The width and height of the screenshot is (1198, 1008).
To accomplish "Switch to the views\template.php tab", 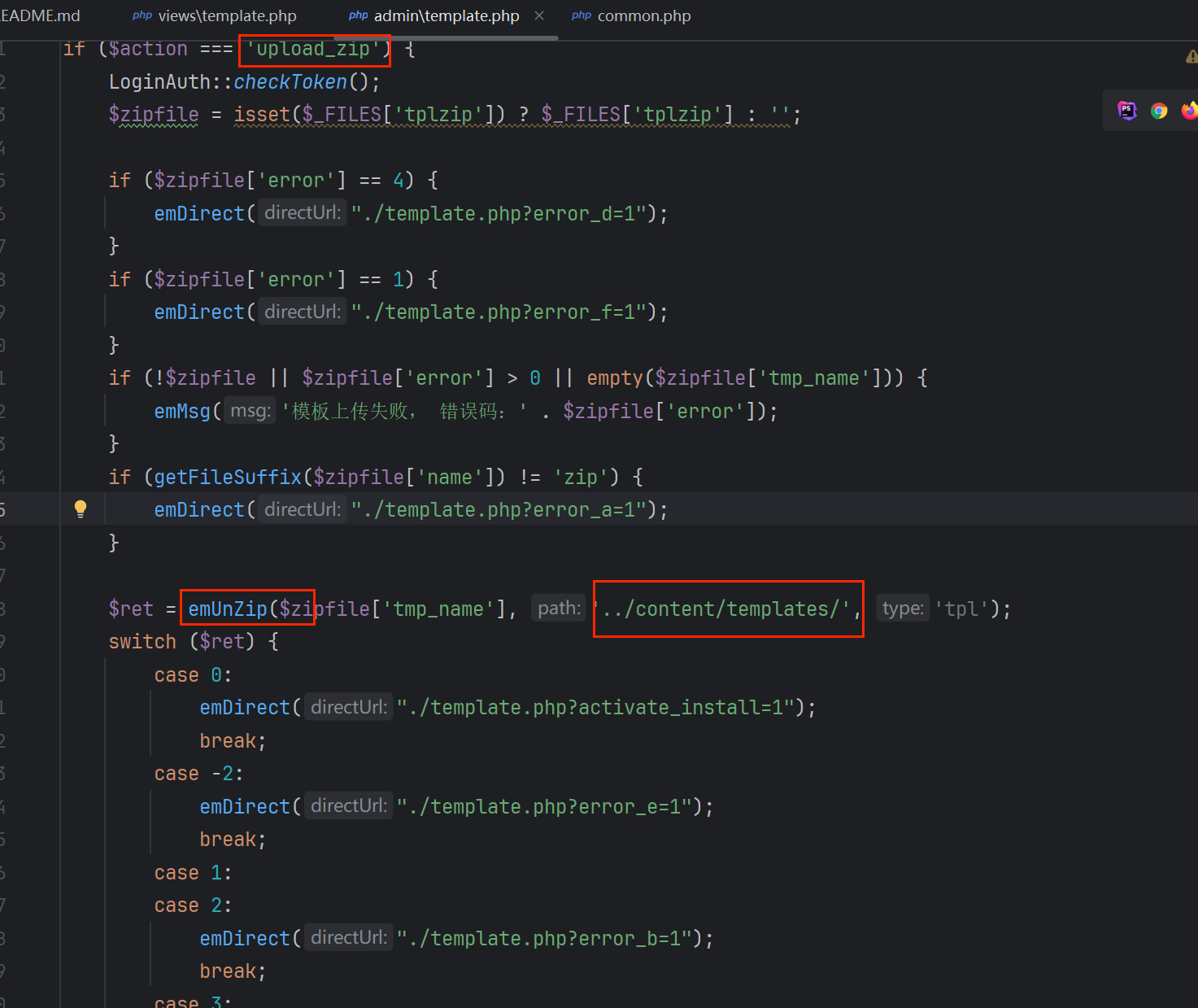I will click(227, 16).
